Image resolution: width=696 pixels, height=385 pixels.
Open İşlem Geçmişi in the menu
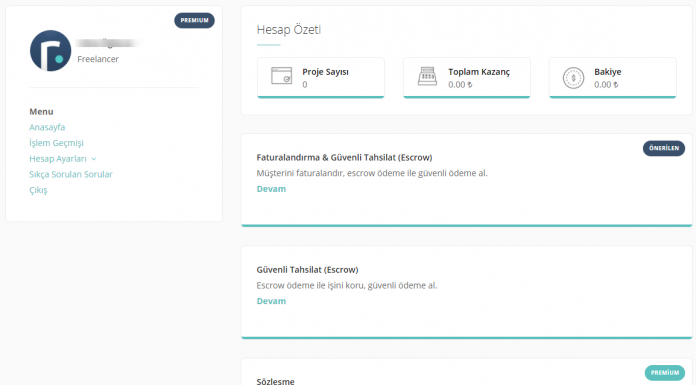pos(56,143)
